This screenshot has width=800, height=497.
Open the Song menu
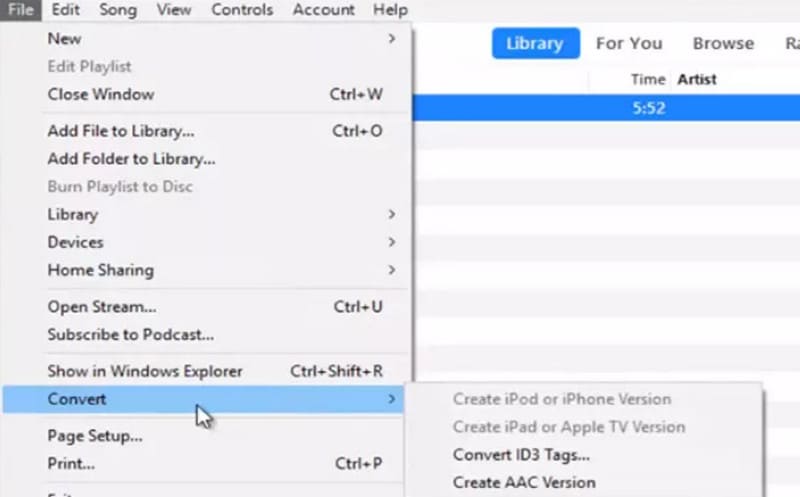[118, 10]
